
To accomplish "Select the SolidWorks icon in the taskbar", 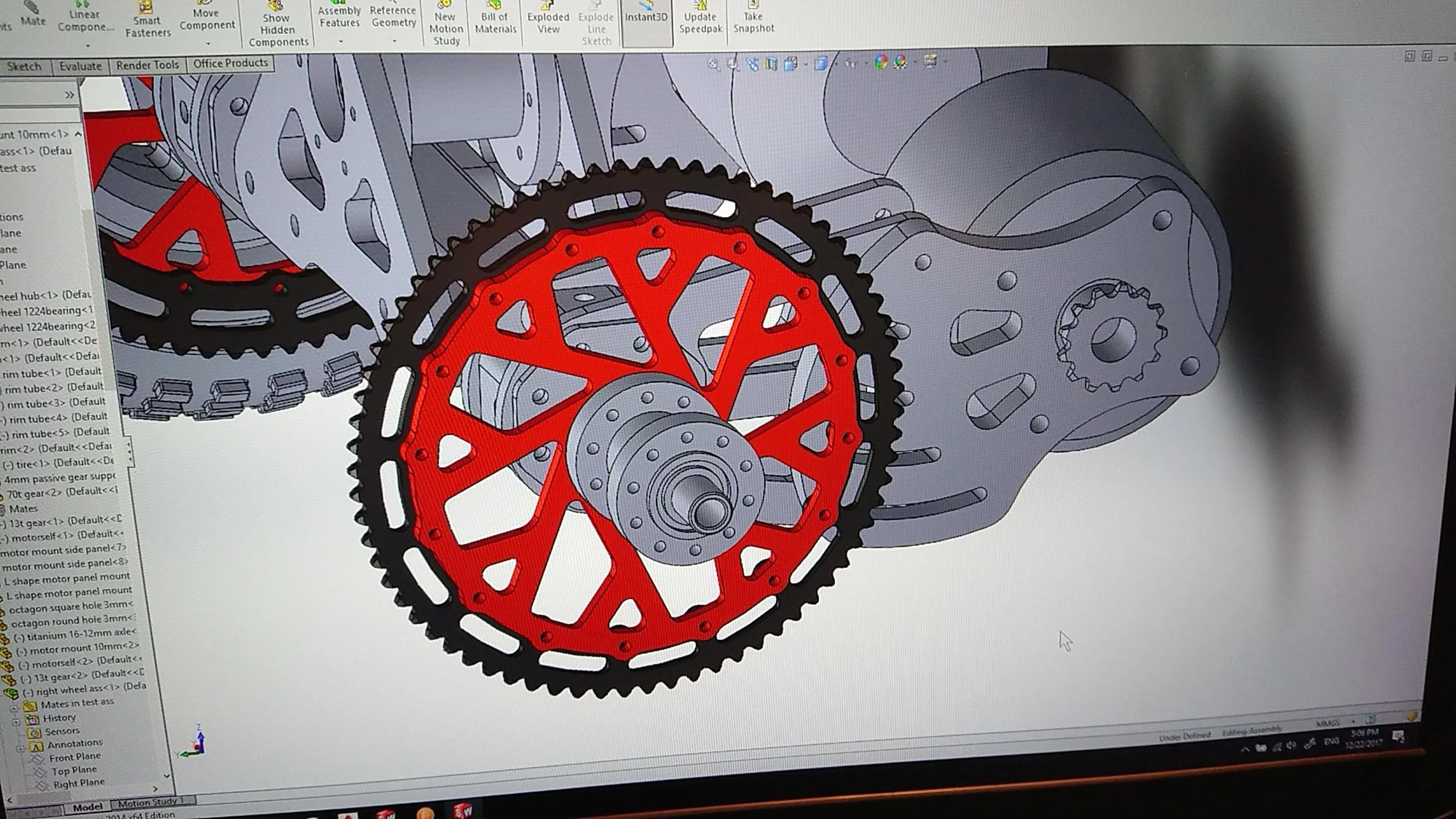I will 463,810.
